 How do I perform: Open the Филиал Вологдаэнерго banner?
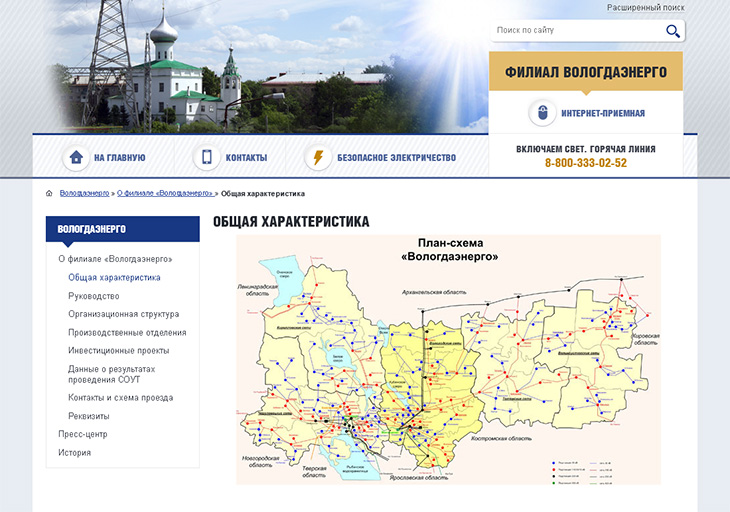(x=586, y=72)
